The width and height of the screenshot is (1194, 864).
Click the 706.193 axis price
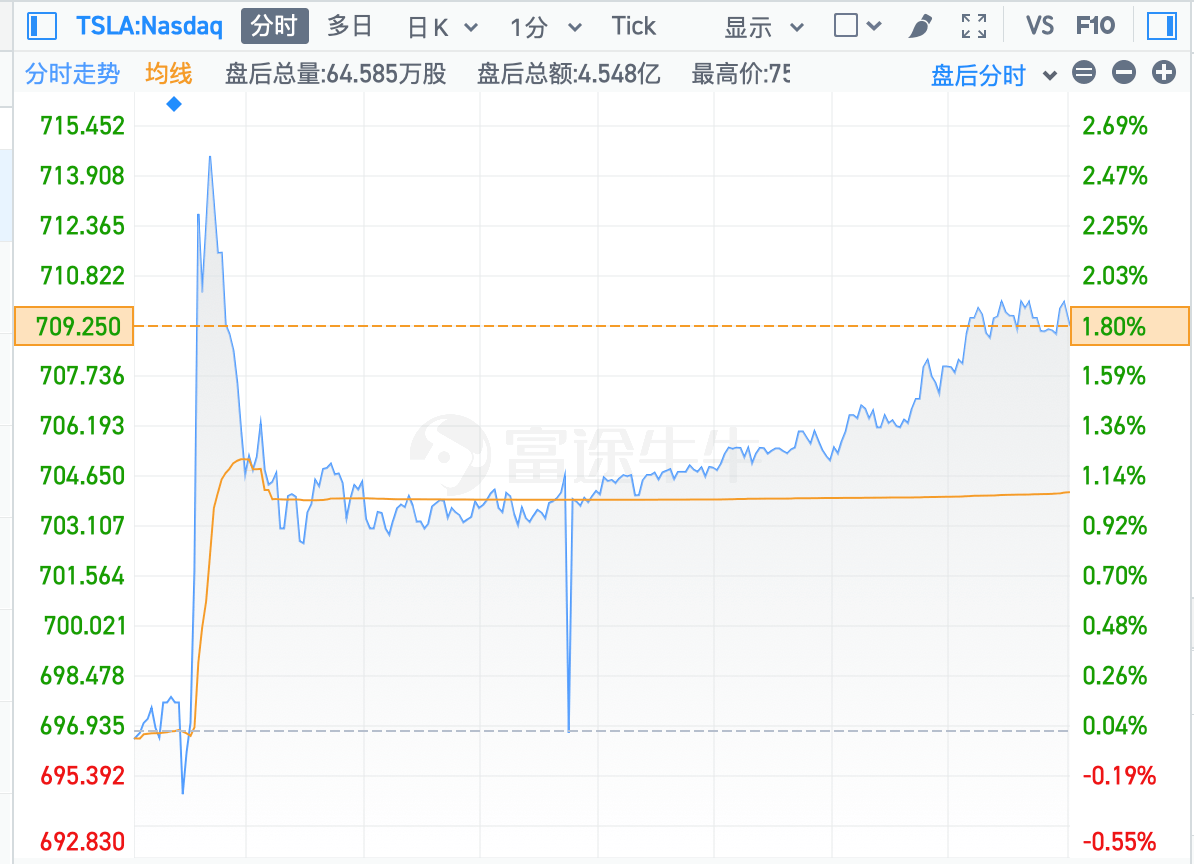click(82, 426)
